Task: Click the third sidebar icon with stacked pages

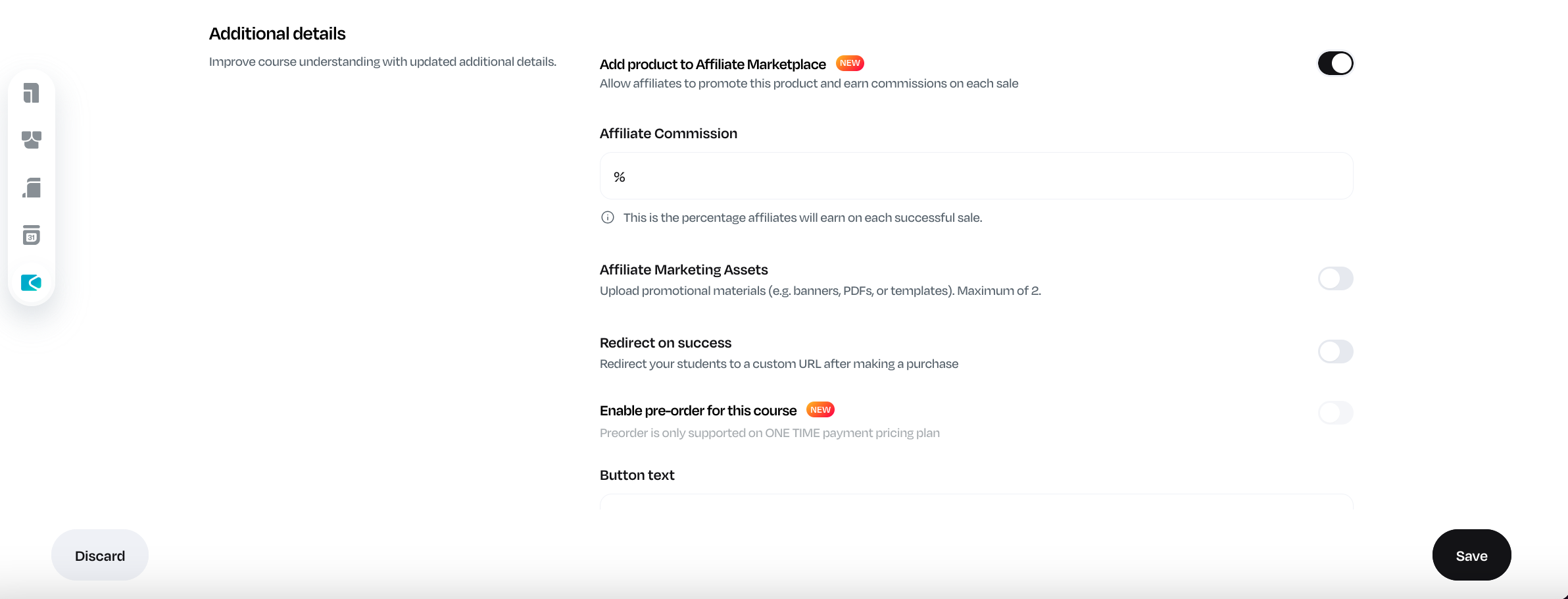Action: click(x=31, y=188)
